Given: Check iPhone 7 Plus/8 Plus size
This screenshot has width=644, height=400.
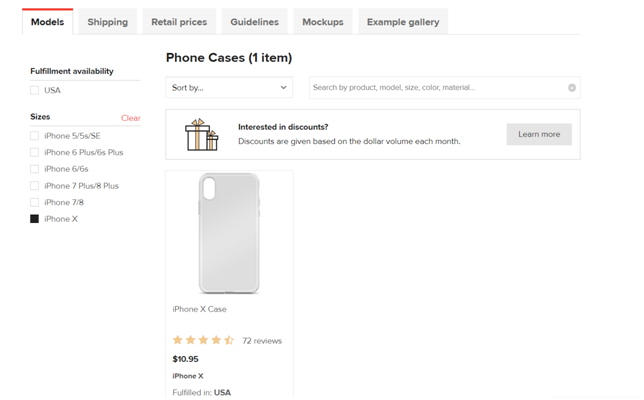Looking at the screenshot, I should (x=35, y=186).
